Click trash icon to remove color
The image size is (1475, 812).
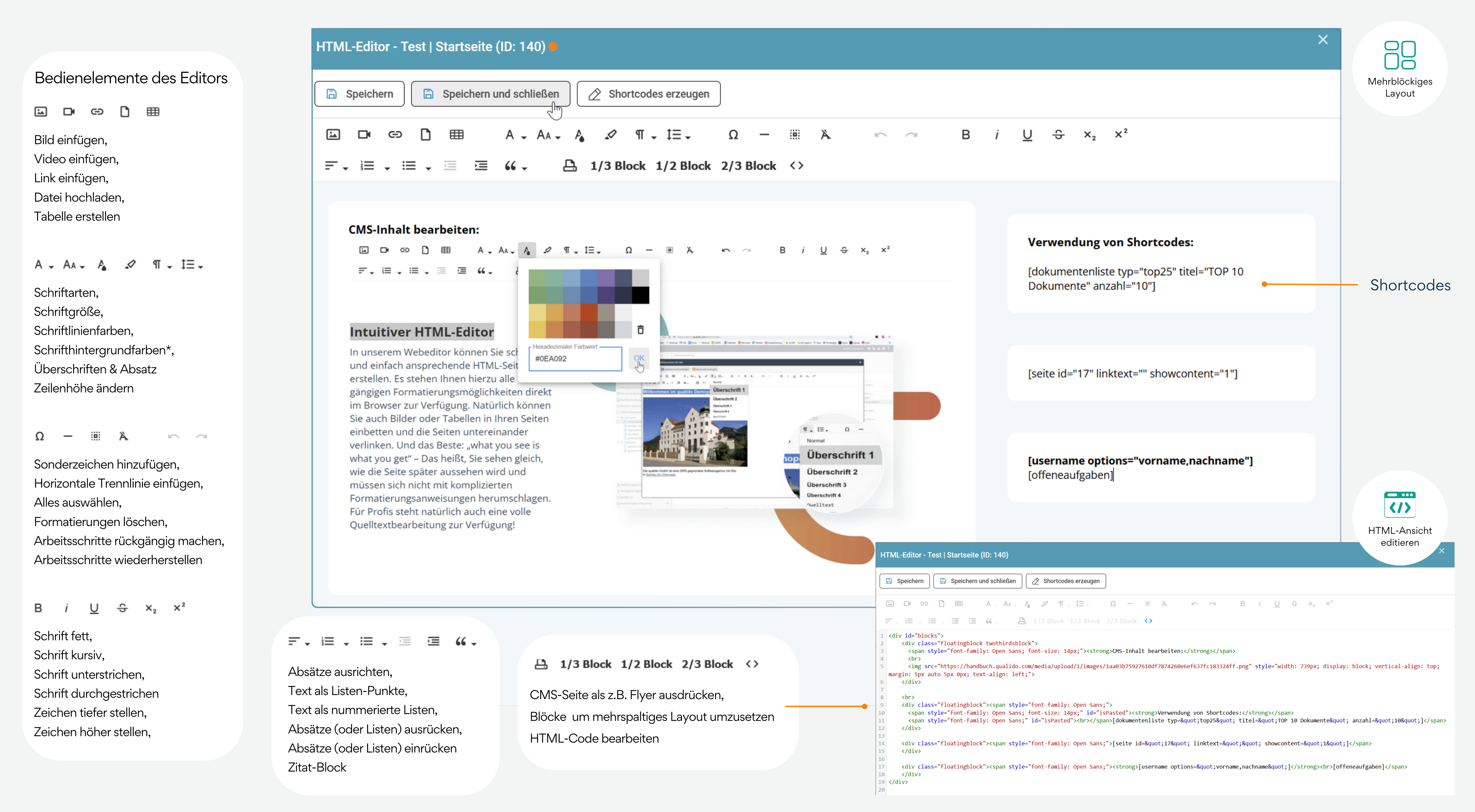(641, 329)
